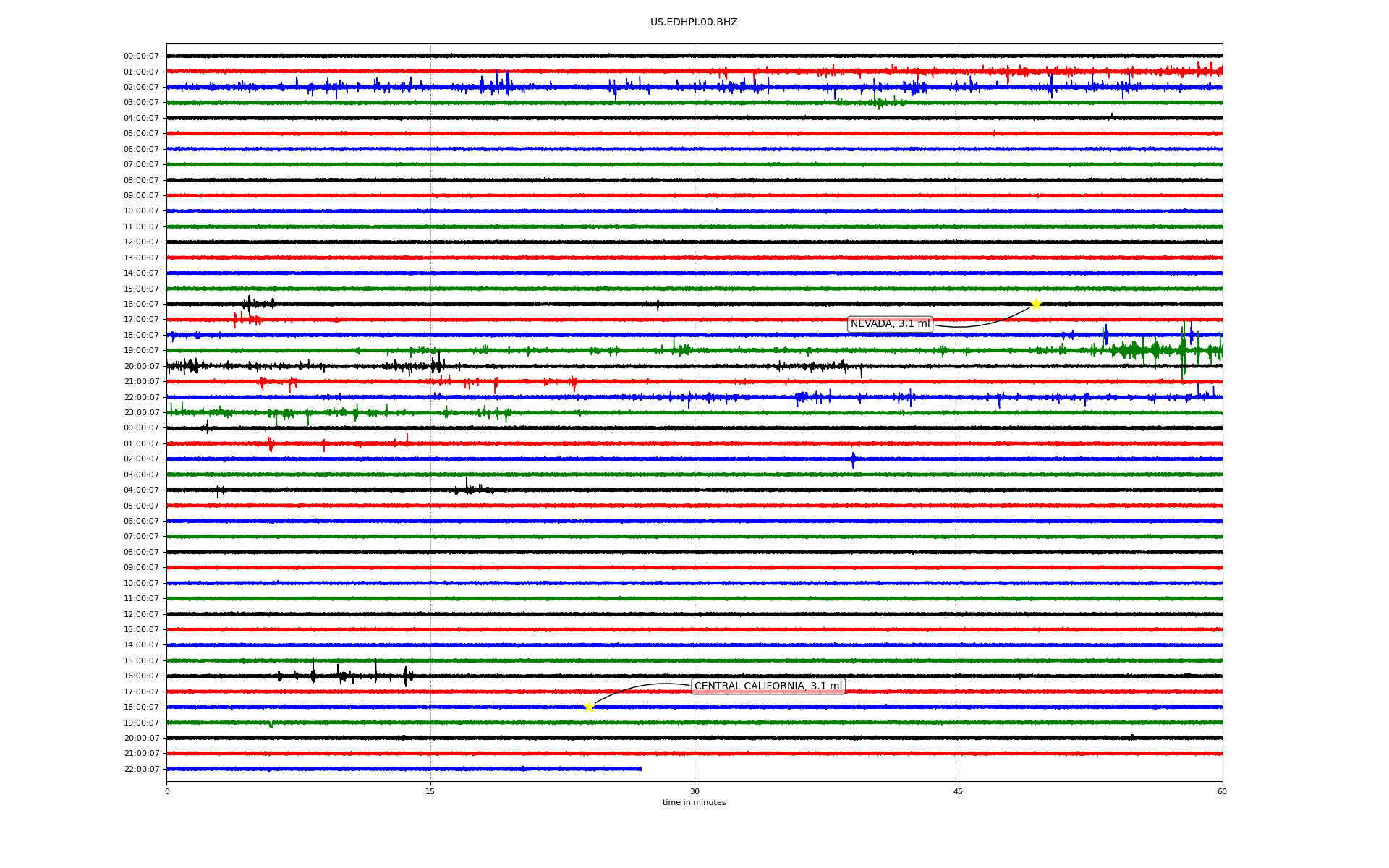1389x868 pixels.
Task: Click the 'time in minutes' axis label
Action: click(x=694, y=803)
